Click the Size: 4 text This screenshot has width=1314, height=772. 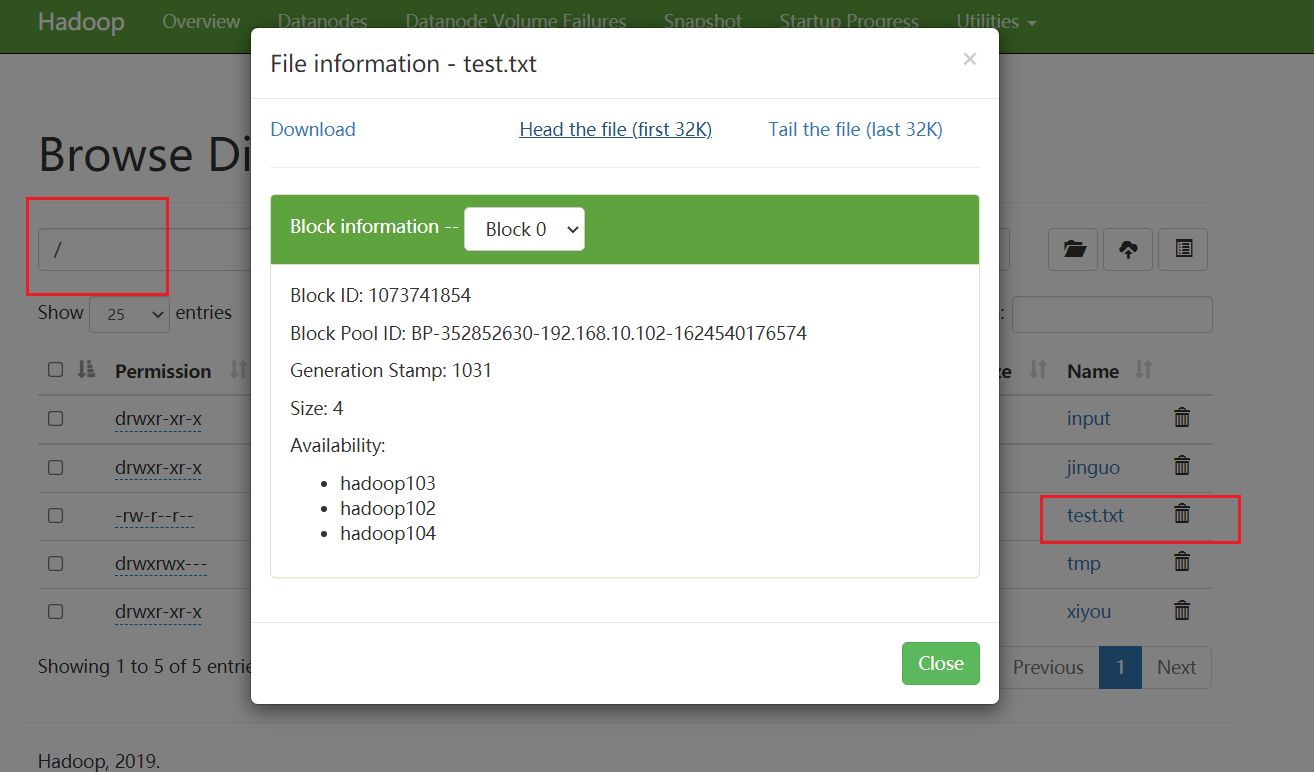click(317, 408)
